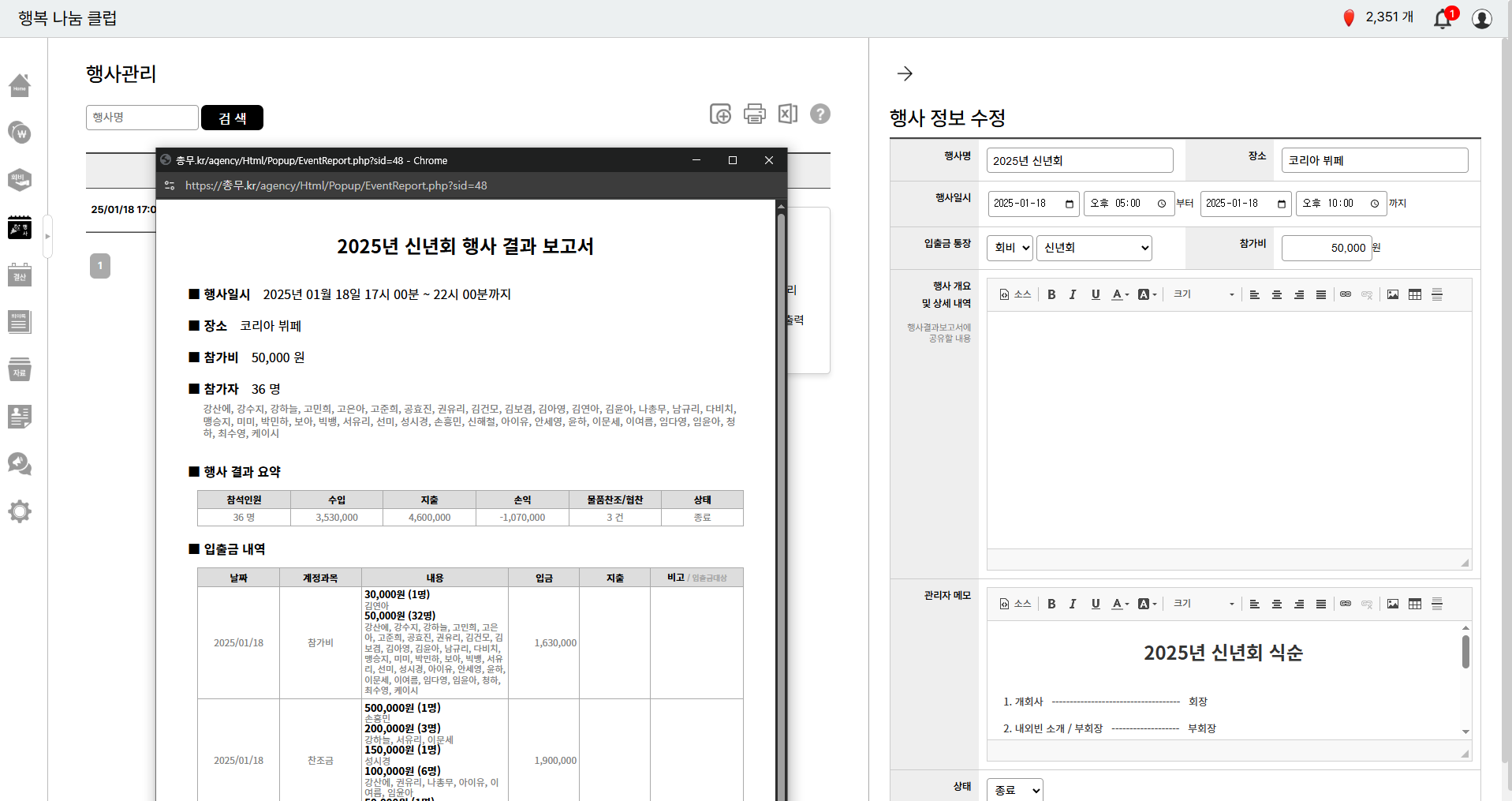The width and height of the screenshot is (1512, 801).
Task: Click the 행사명 search input field
Action: [142, 118]
